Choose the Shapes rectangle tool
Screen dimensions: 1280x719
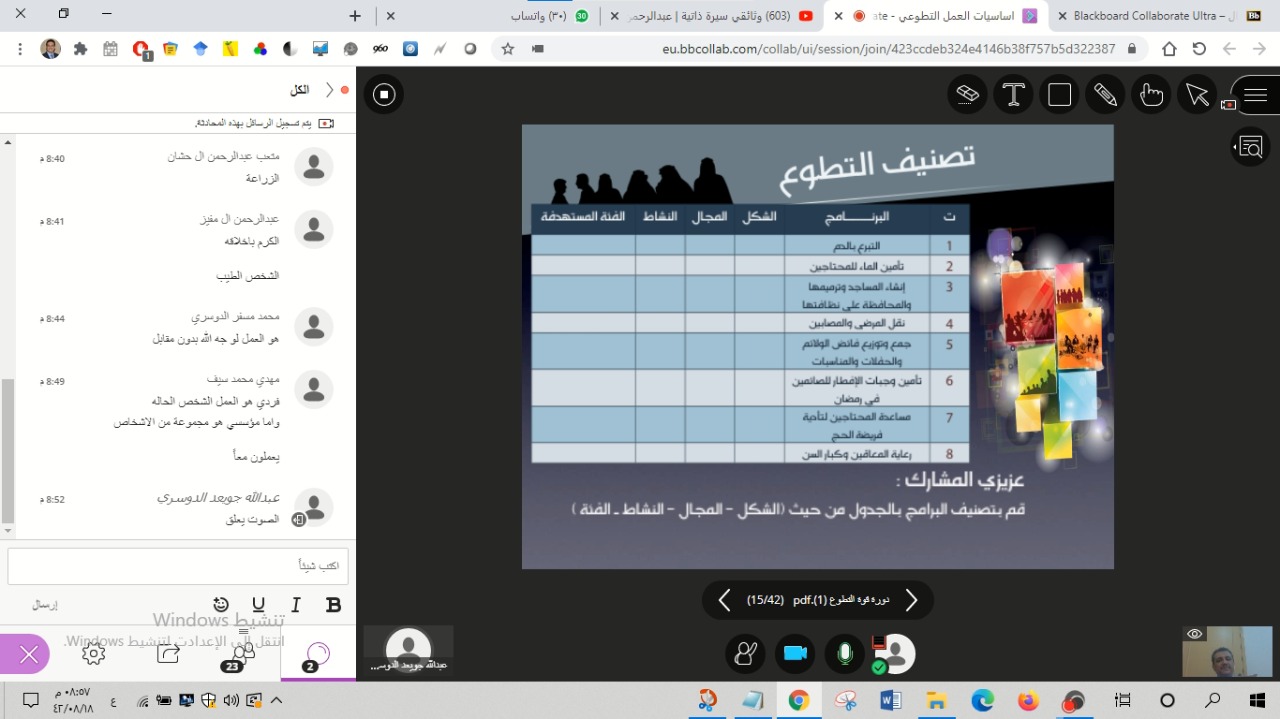tap(1059, 94)
